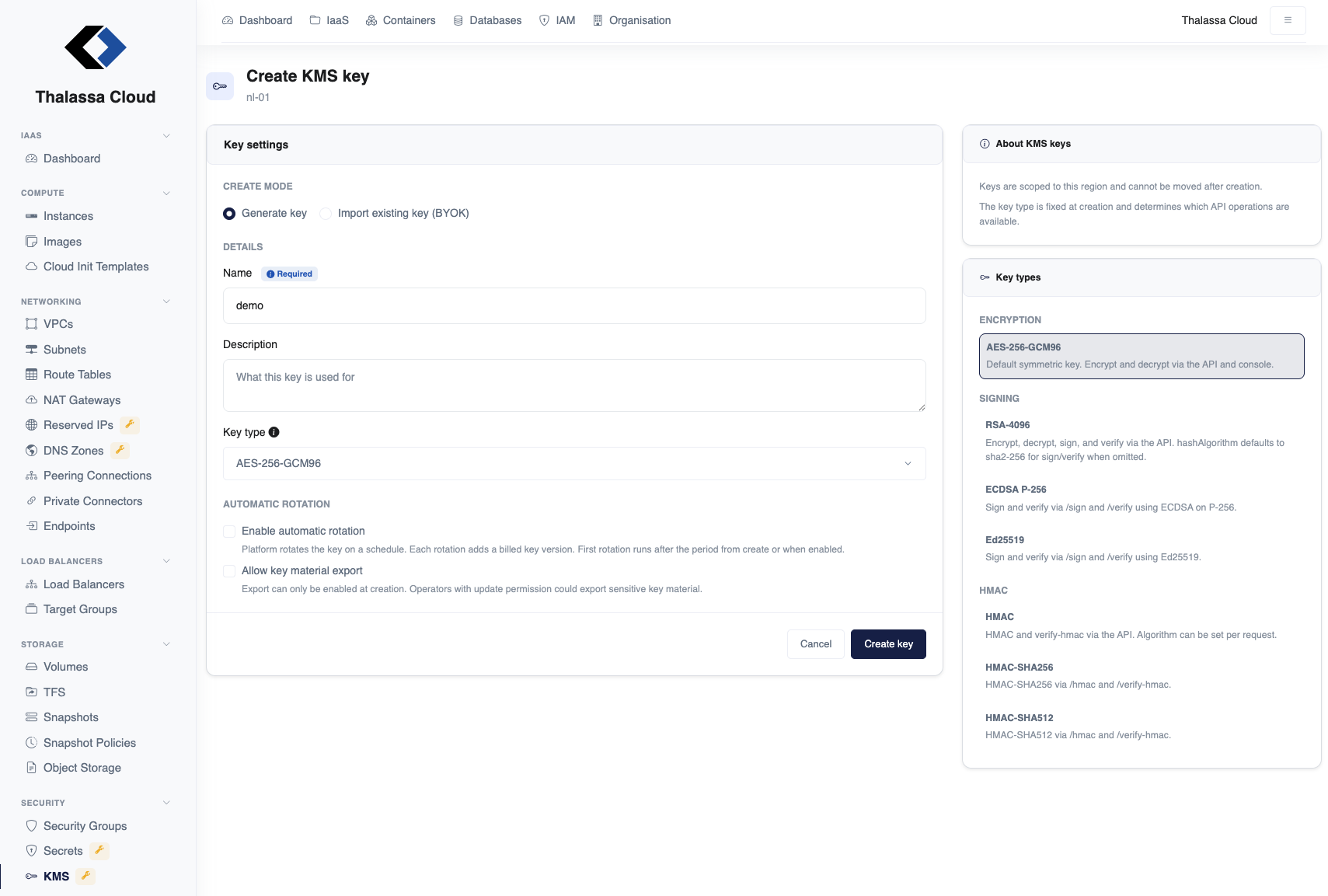Click the VPCs sidebar icon
The width and height of the screenshot is (1328, 896).
[x=31, y=324]
